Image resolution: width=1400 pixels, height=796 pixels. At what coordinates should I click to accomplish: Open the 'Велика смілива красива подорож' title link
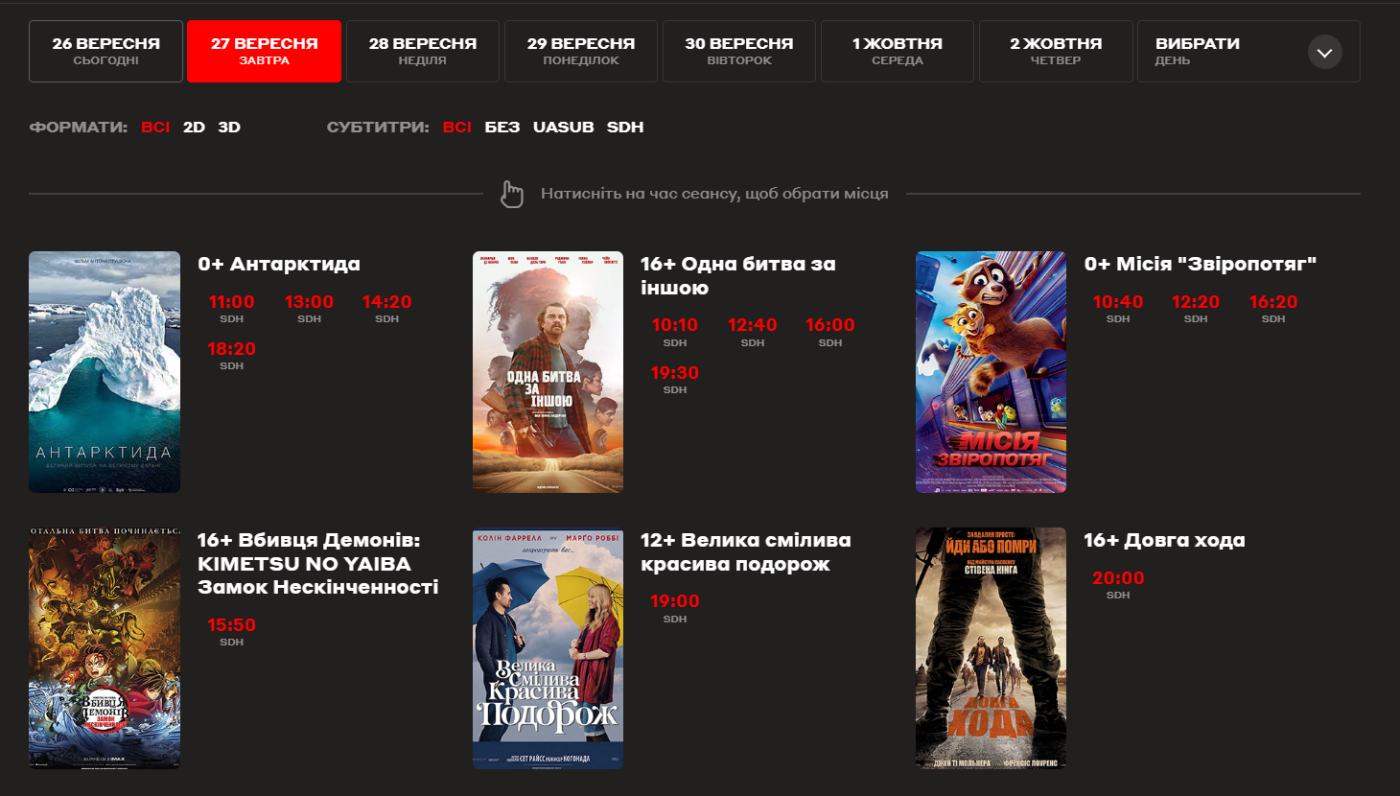[x=745, y=552]
